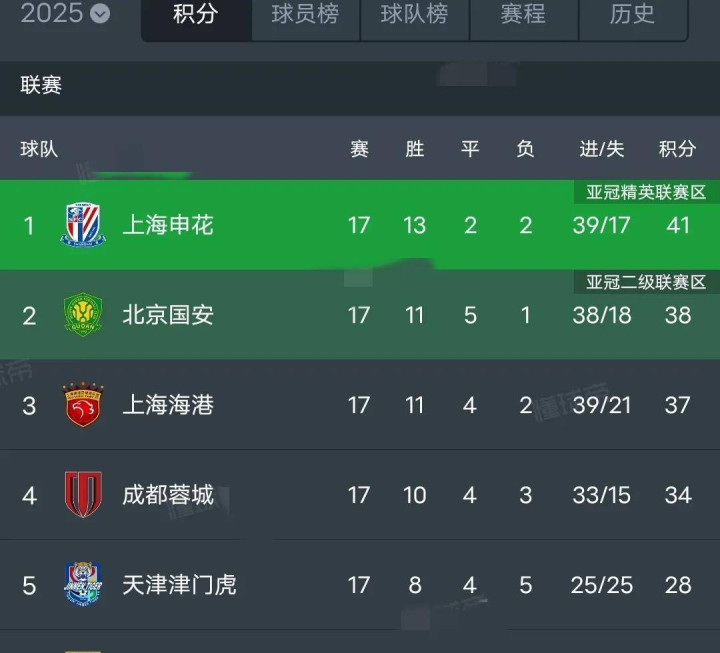
Task: Click the 北京国安 green crest
Action: (x=83, y=315)
